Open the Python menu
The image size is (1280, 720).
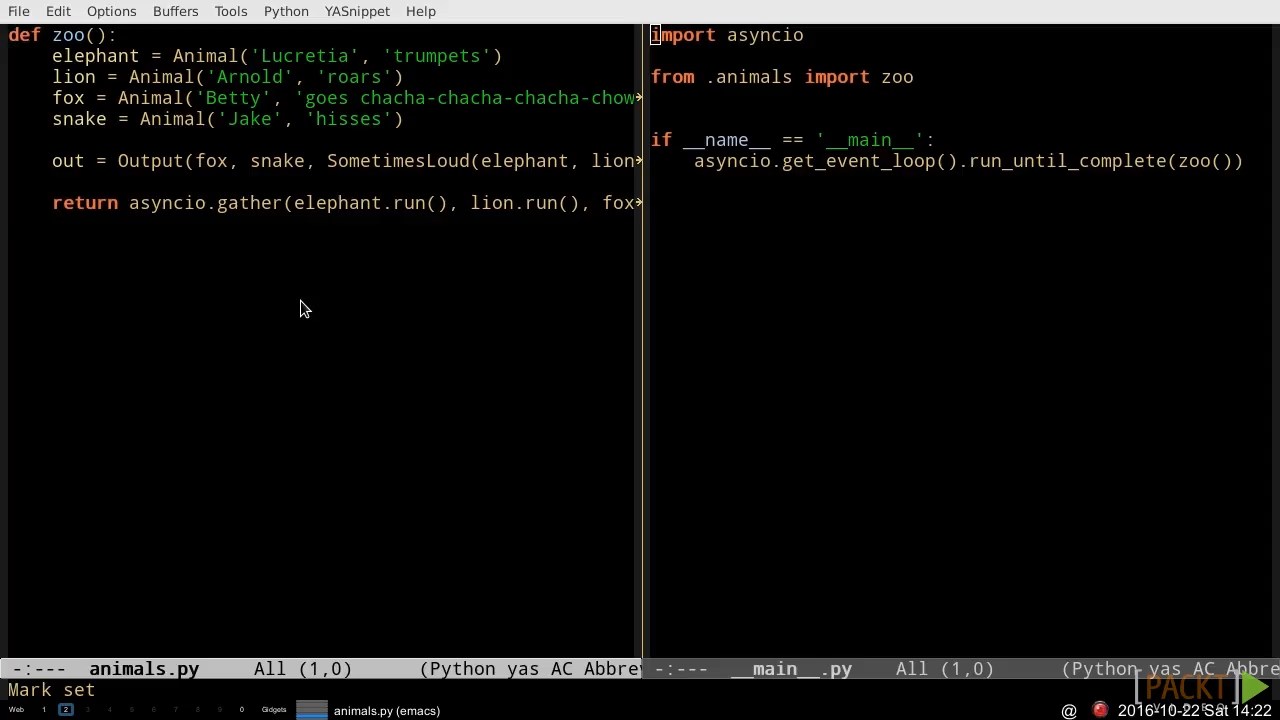tap(286, 11)
